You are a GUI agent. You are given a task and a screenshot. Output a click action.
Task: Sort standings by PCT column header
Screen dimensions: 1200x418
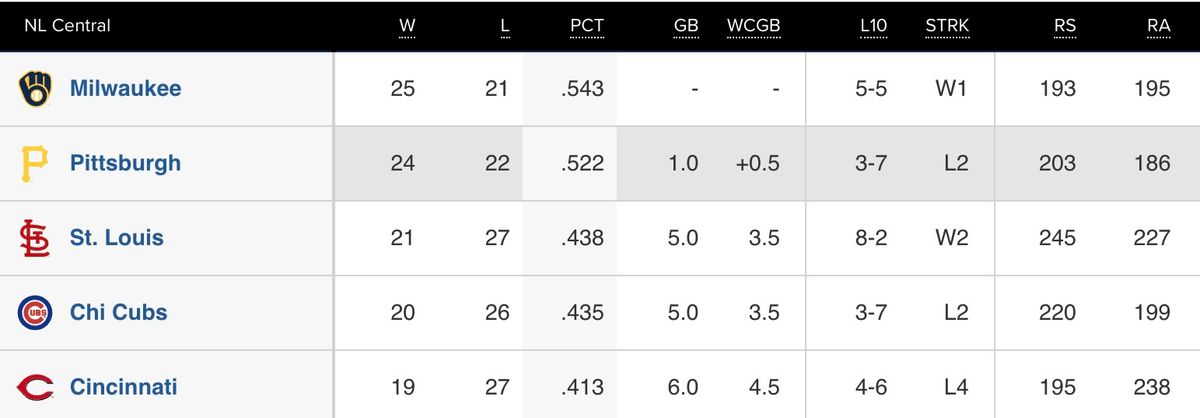pos(587,25)
